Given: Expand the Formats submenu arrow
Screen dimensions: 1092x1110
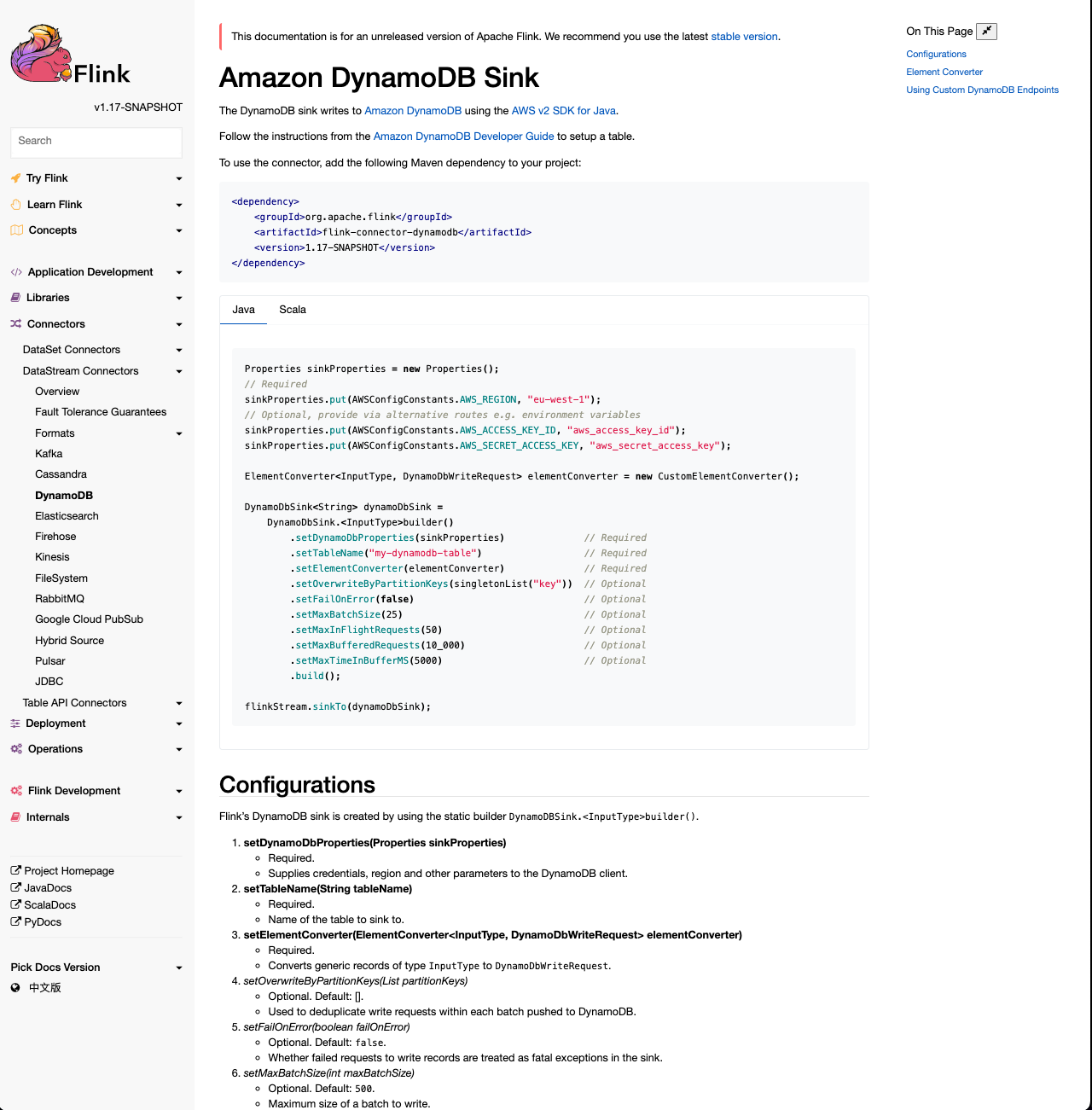Looking at the screenshot, I should [x=179, y=433].
